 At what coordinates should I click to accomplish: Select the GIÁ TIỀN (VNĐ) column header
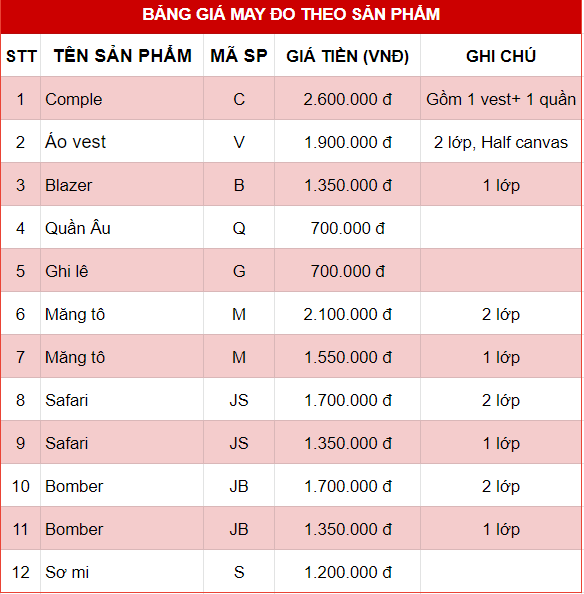pyautogui.click(x=347, y=56)
